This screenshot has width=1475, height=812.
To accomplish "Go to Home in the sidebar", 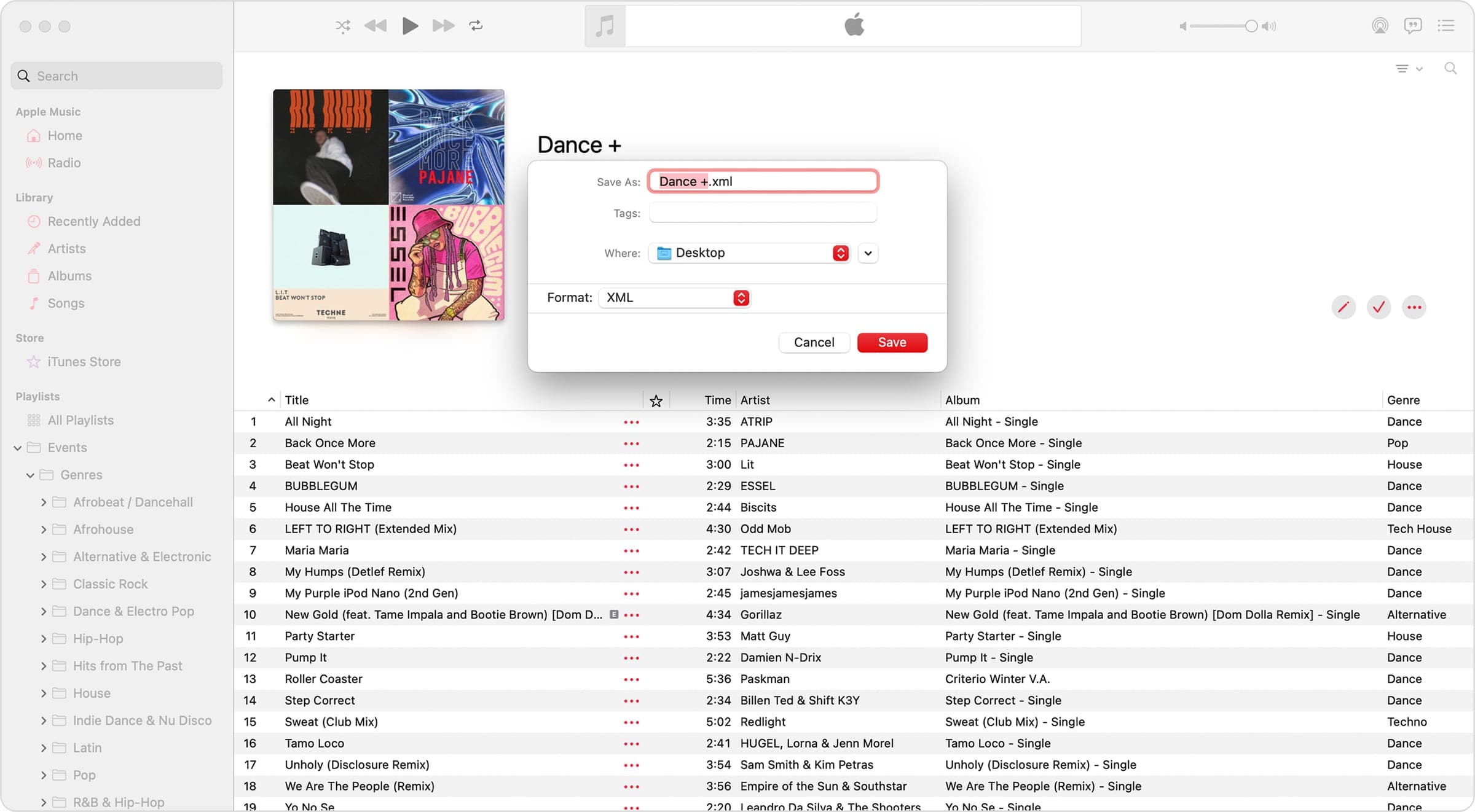I will (x=65, y=136).
